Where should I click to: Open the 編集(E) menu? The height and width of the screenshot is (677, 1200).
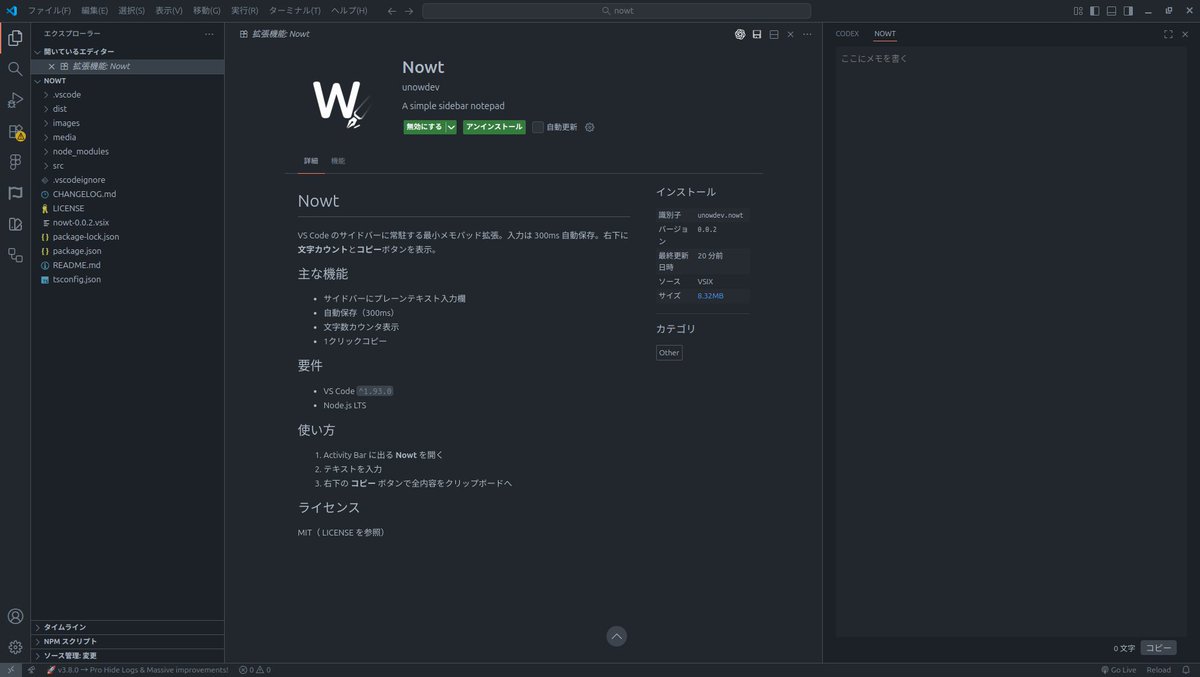95,11
